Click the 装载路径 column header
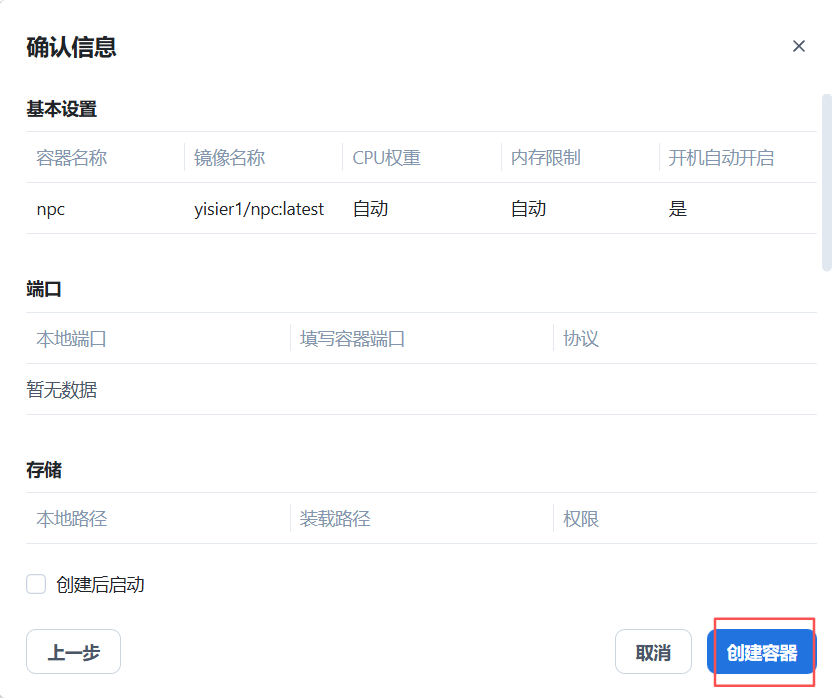This screenshot has width=835, height=698. (x=334, y=518)
